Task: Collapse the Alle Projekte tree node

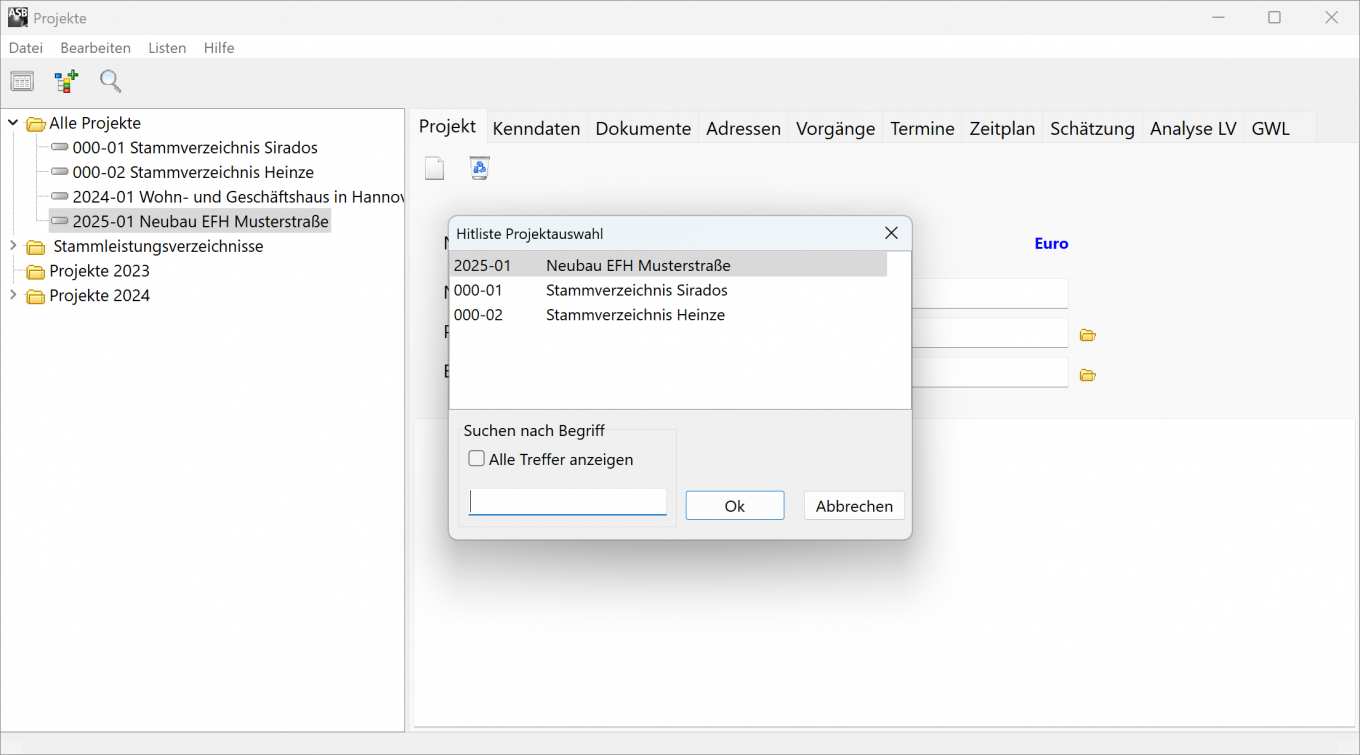Action: click(13, 123)
